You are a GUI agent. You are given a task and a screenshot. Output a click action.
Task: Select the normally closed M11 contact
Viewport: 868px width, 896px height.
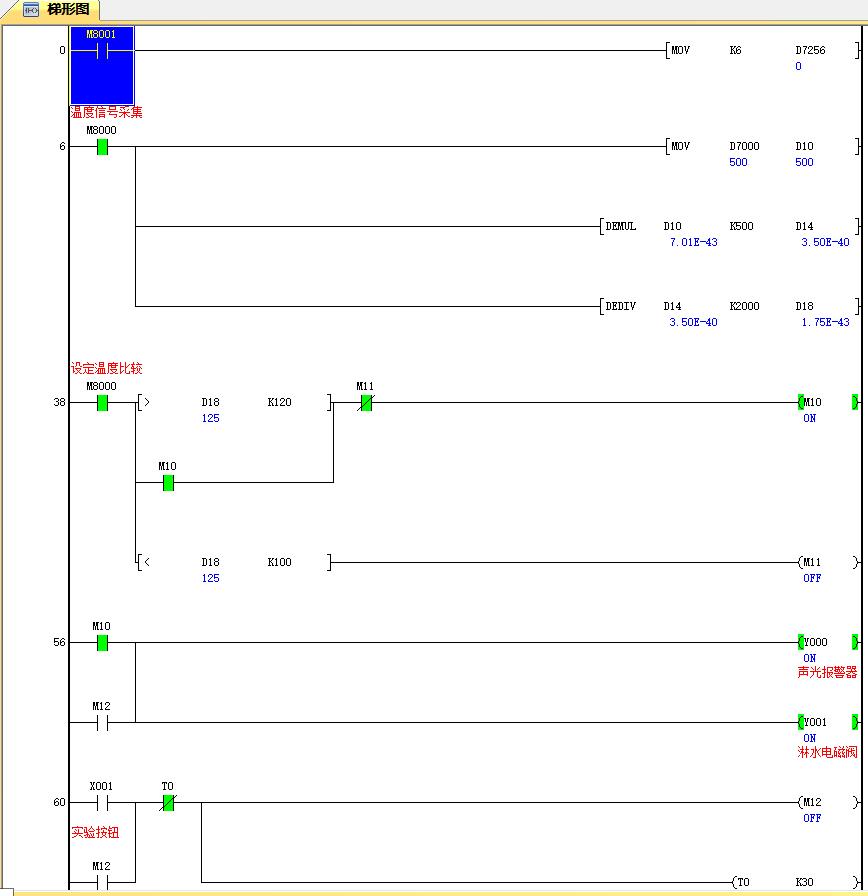point(366,403)
